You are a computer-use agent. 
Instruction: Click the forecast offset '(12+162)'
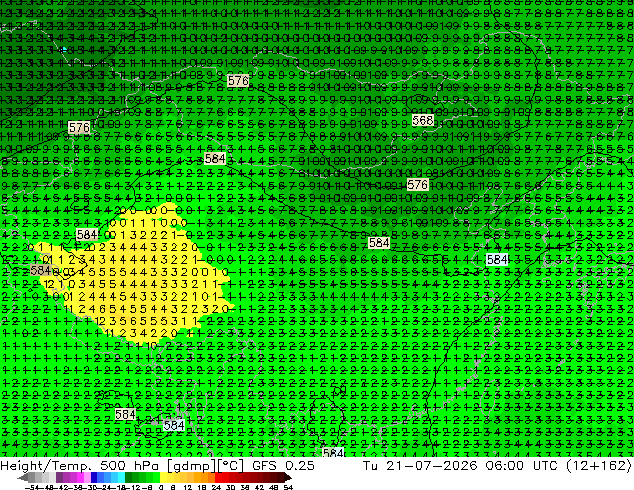[x=600, y=466]
